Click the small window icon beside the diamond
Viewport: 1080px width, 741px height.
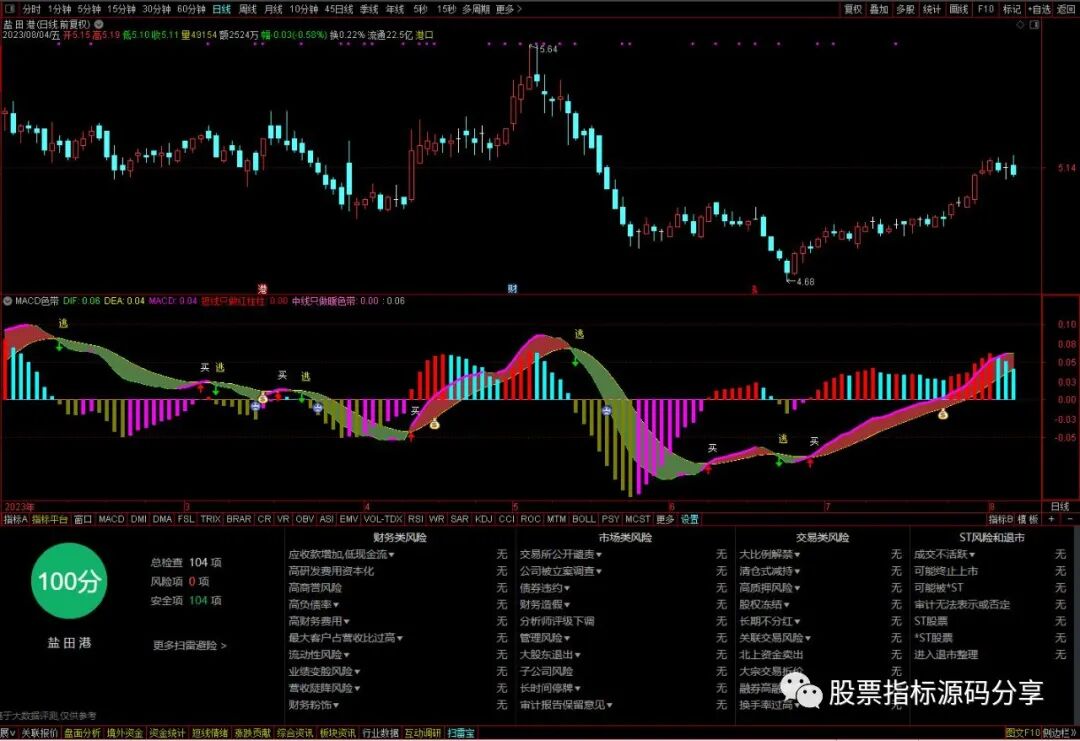(1034, 24)
